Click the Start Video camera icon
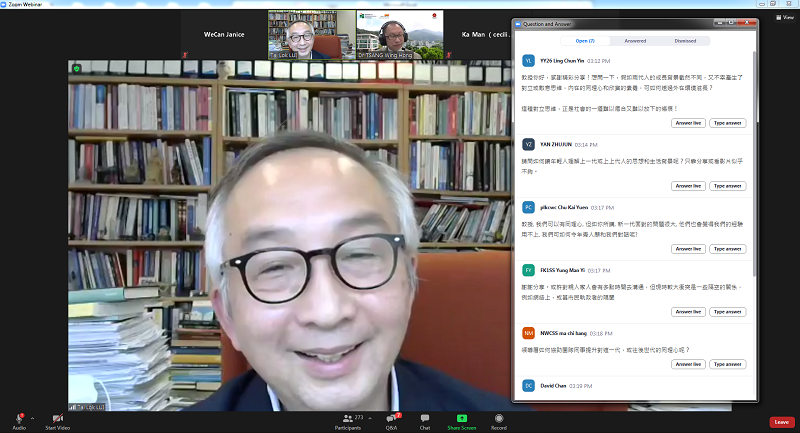Image resolution: width=800 pixels, height=433 pixels. pos(57,418)
